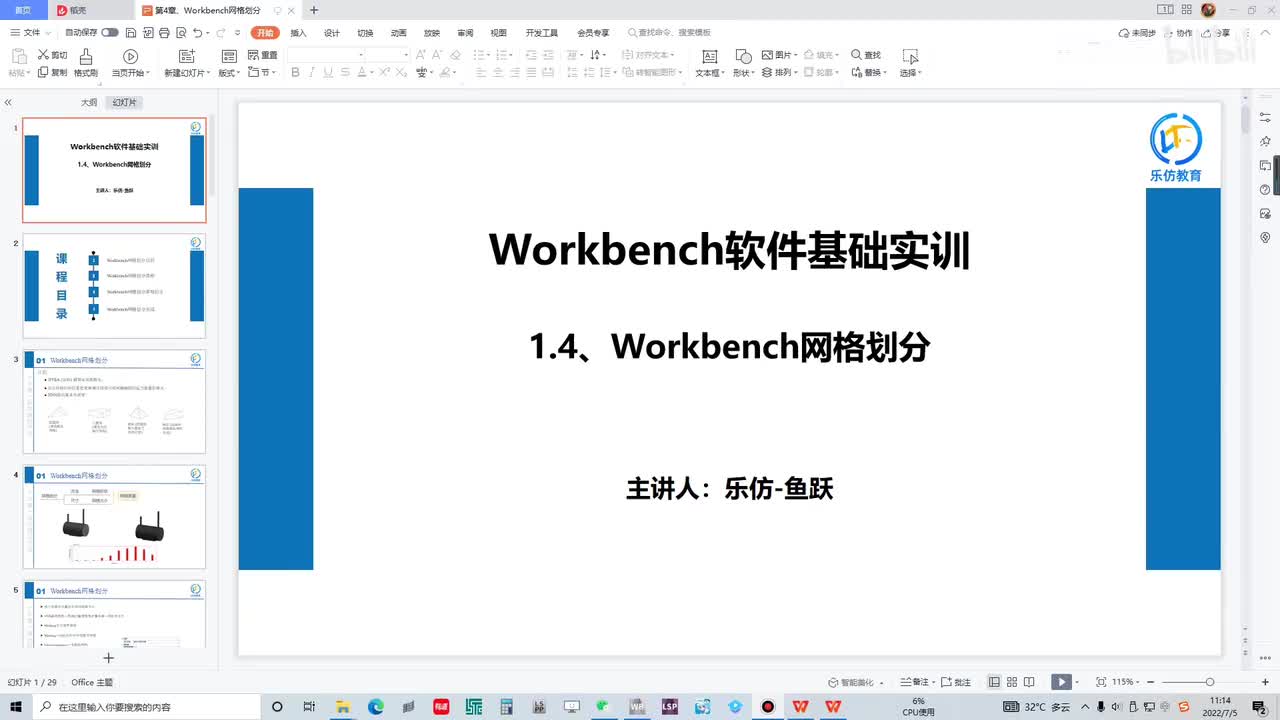1280x720 pixels.
Task: Collapse the slide panel with double chevron
Action: pyautogui.click(x=8, y=102)
